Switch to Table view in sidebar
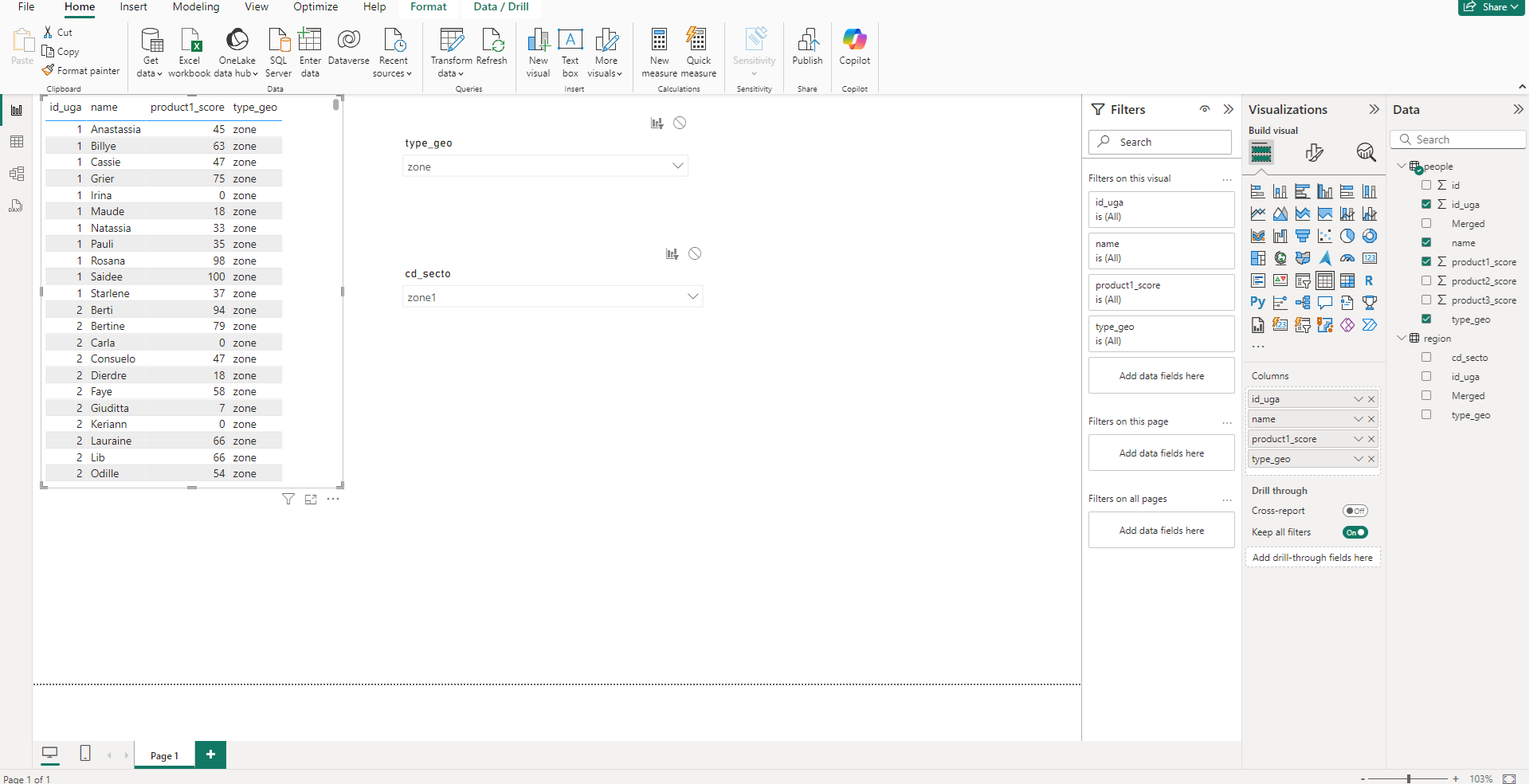This screenshot has height=784, width=1529. click(16, 142)
